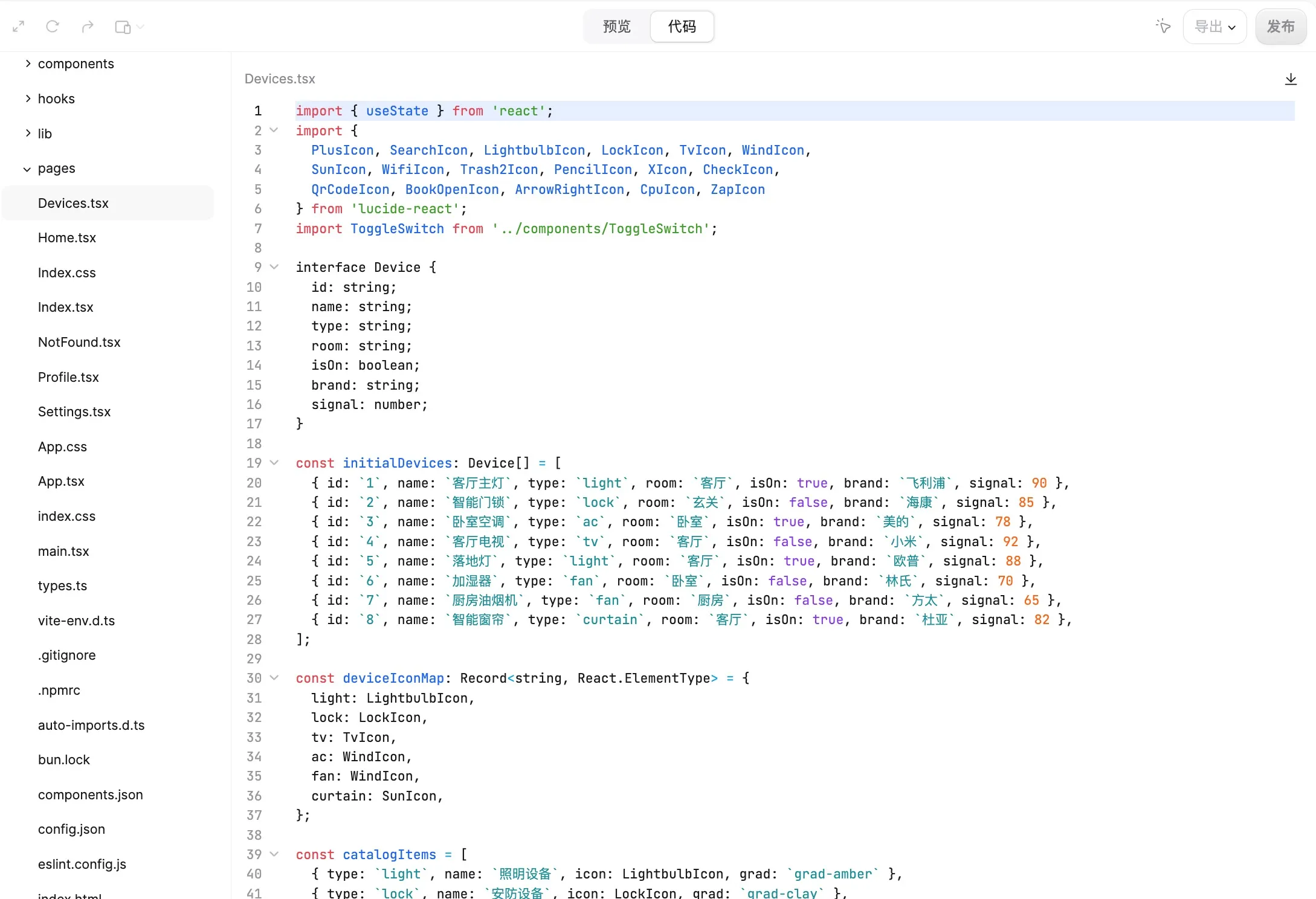
Task: Open bun.lock file
Action: [x=63, y=760]
